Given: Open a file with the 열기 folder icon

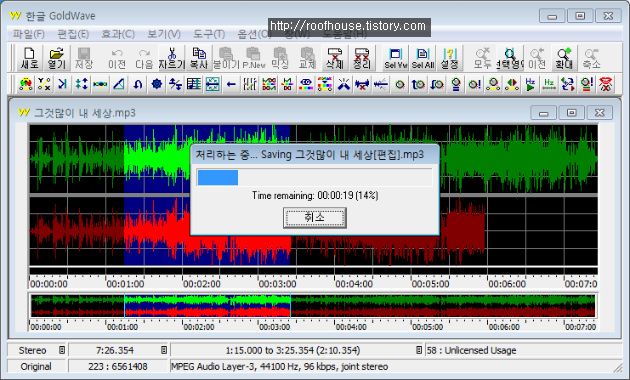Looking at the screenshot, I should pos(56,58).
